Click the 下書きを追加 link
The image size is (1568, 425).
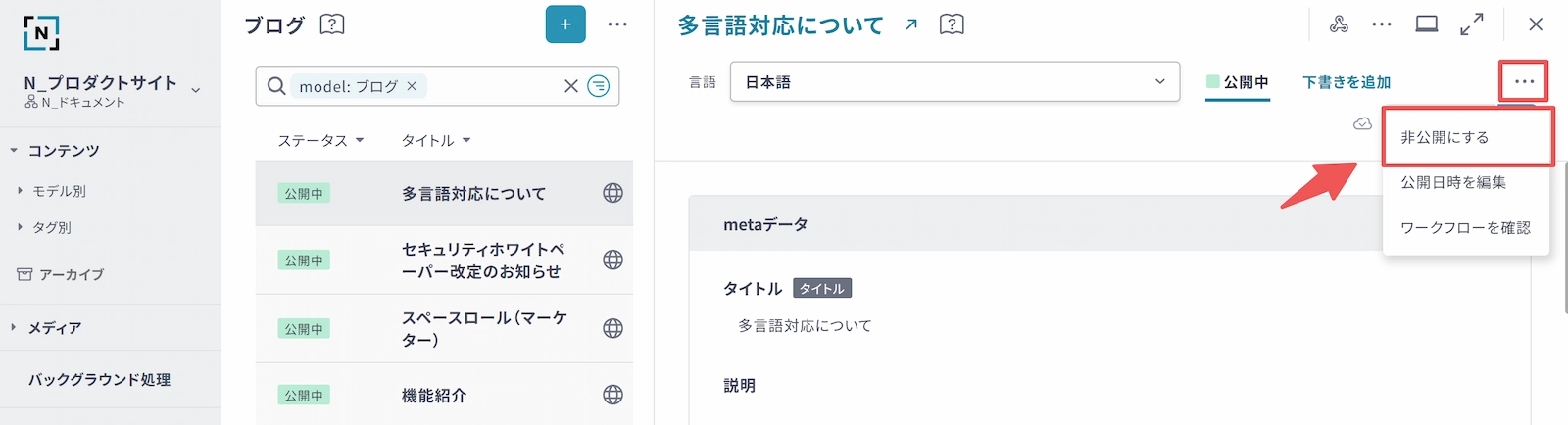point(1347,82)
